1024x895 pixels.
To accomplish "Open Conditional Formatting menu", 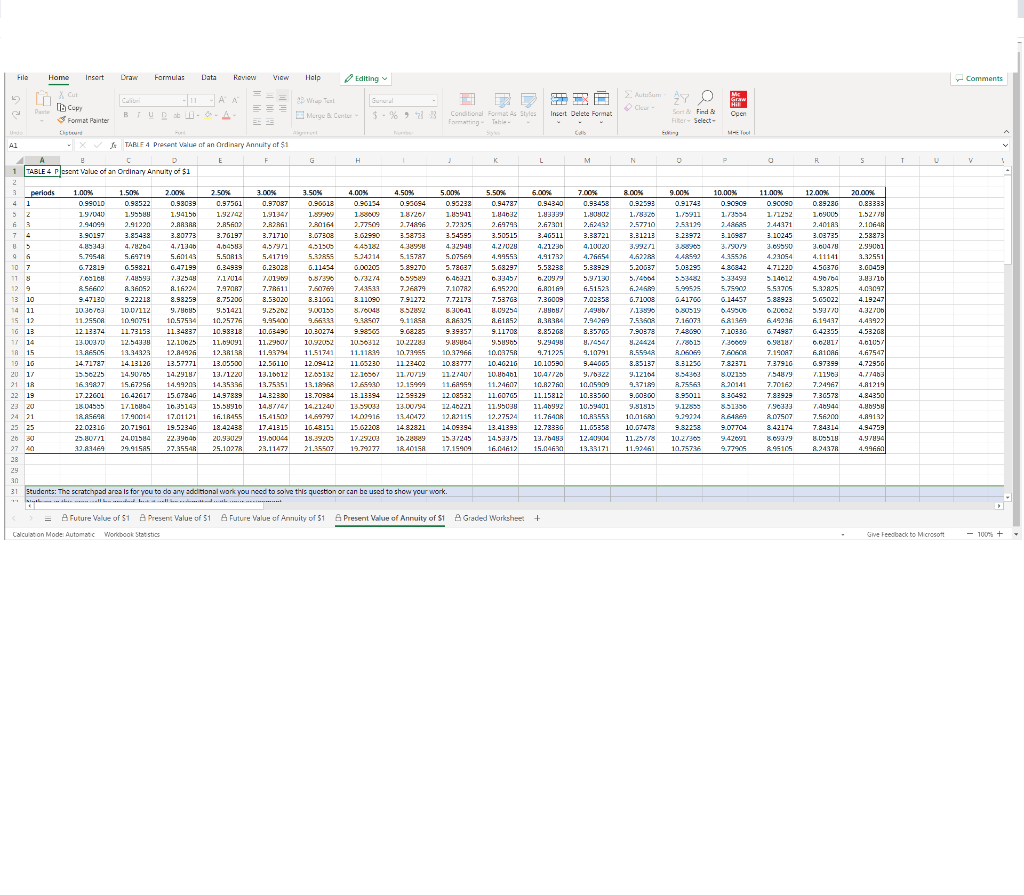I will pos(466,108).
